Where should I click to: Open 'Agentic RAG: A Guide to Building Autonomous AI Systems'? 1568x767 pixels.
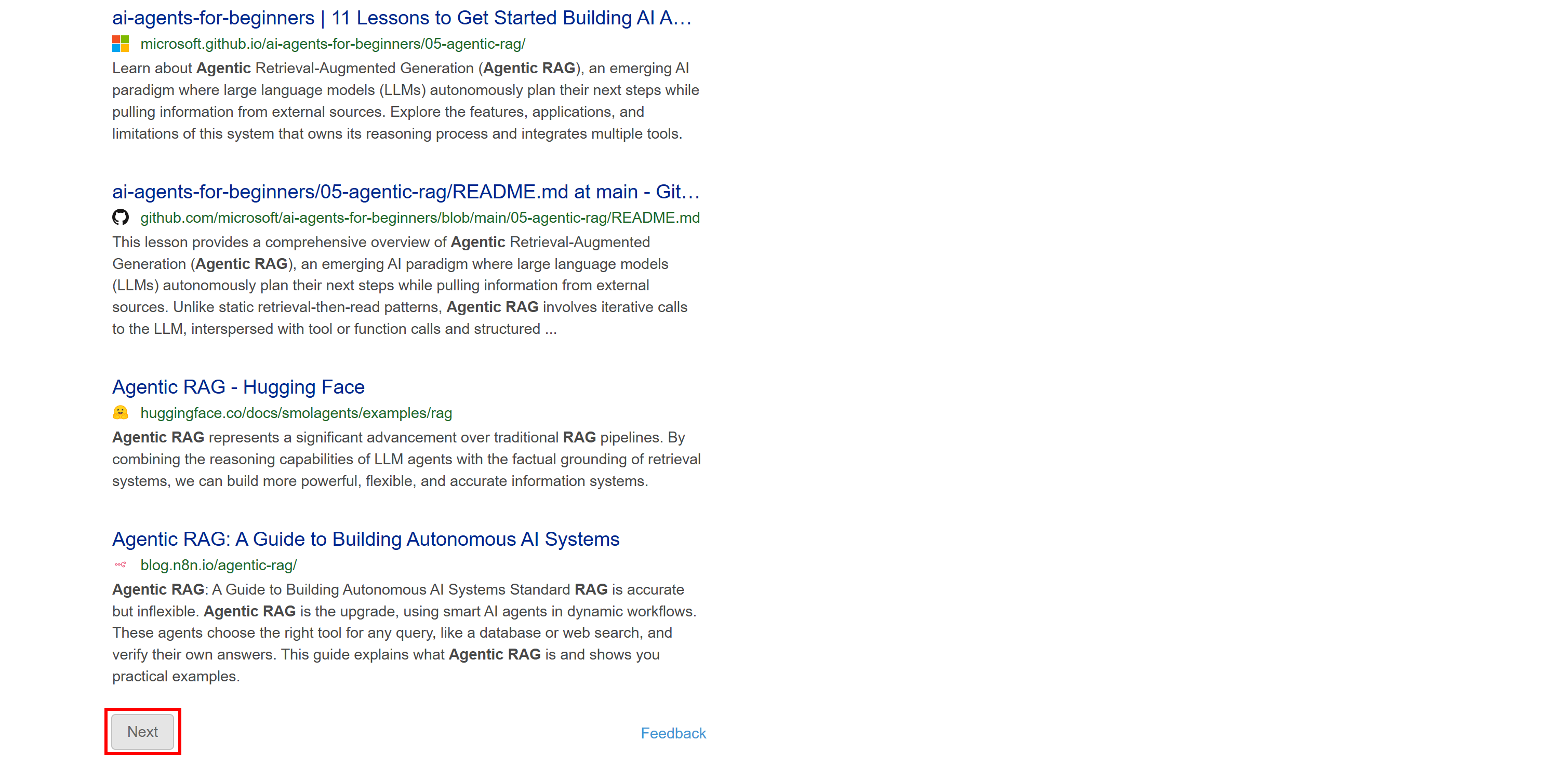pyautogui.click(x=366, y=539)
